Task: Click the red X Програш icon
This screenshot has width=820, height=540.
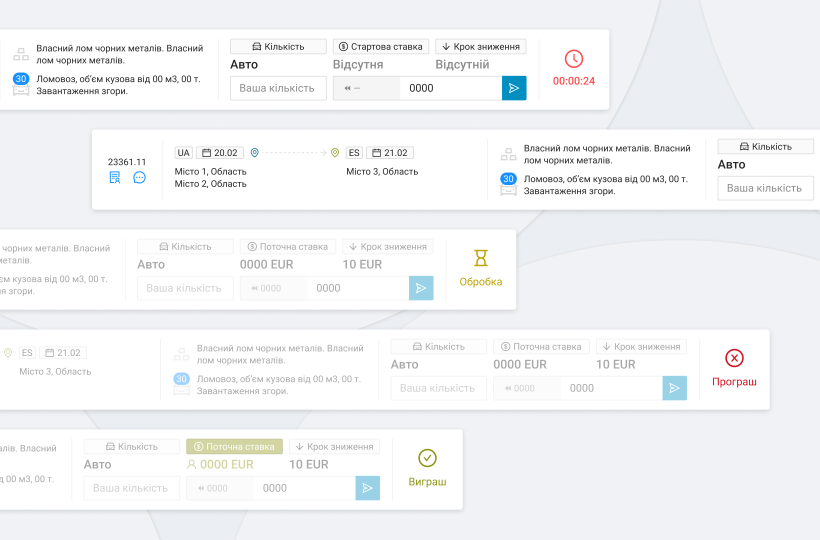Action: click(734, 358)
